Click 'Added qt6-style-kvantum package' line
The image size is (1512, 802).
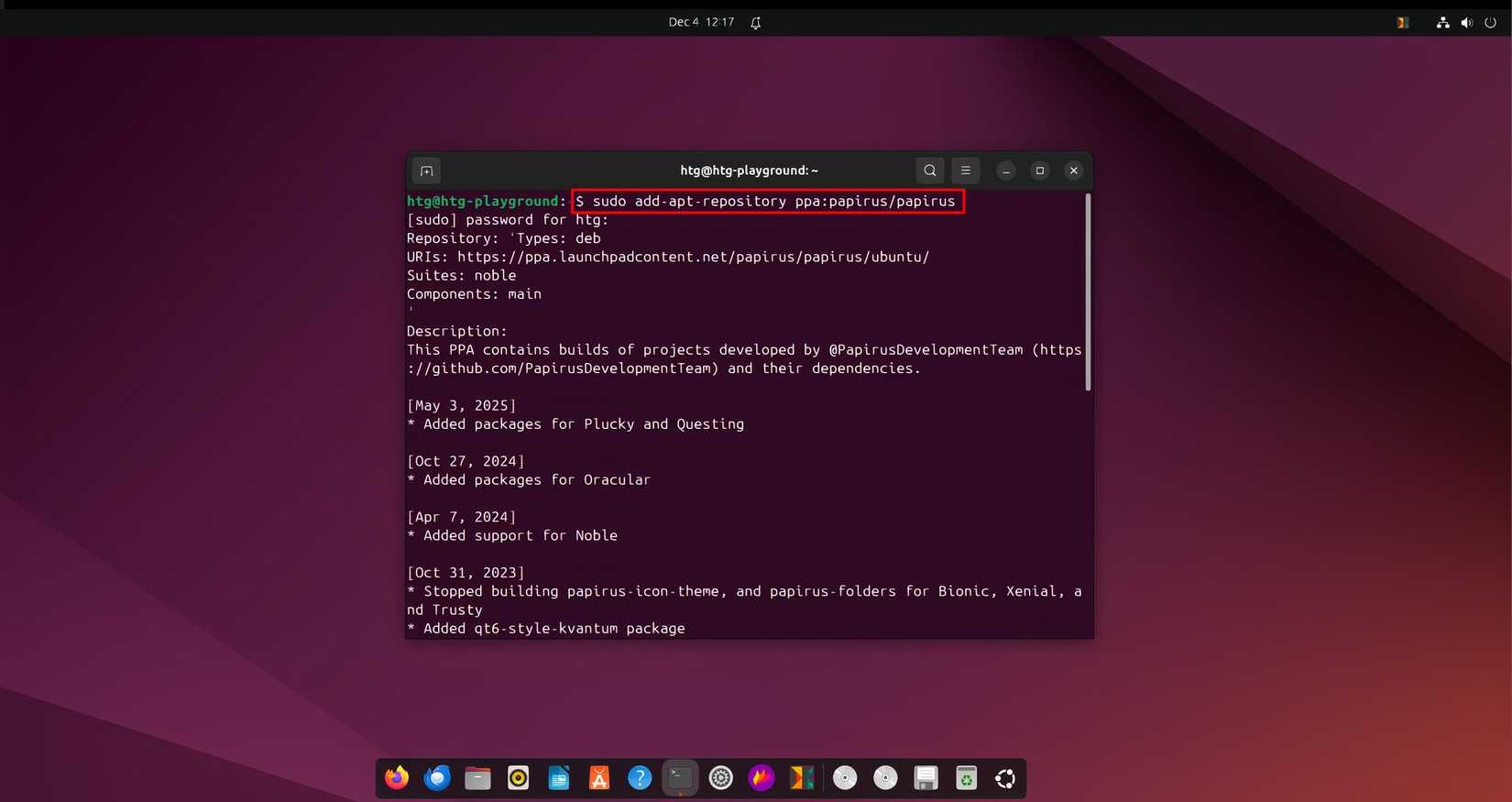click(546, 629)
